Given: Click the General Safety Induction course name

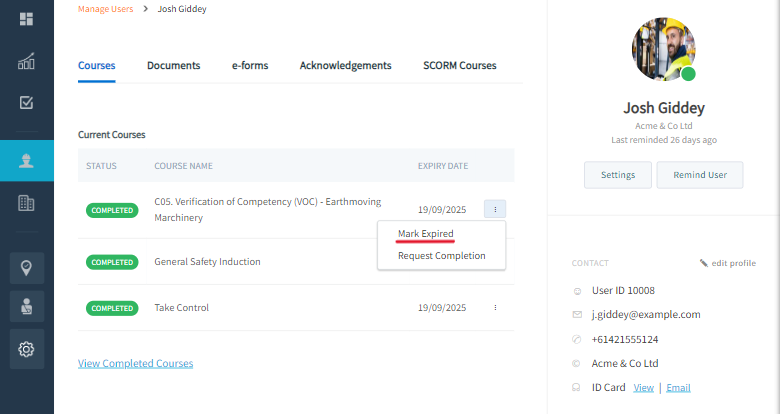Looking at the screenshot, I should click(207, 262).
